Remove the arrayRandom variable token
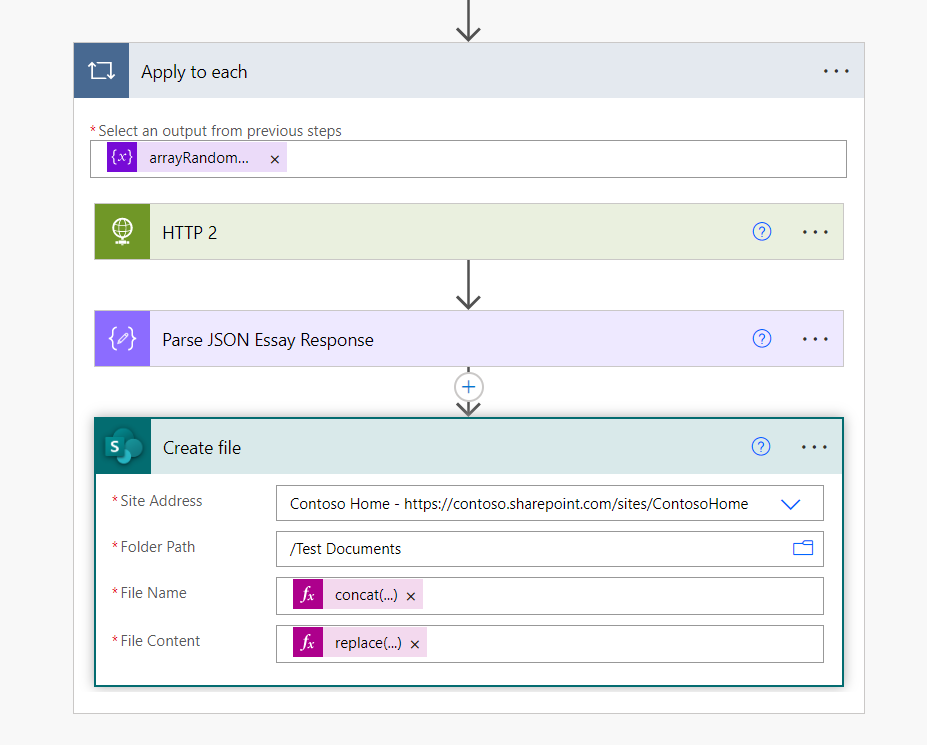The height and width of the screenshot is (745, 927). point(275,159)
